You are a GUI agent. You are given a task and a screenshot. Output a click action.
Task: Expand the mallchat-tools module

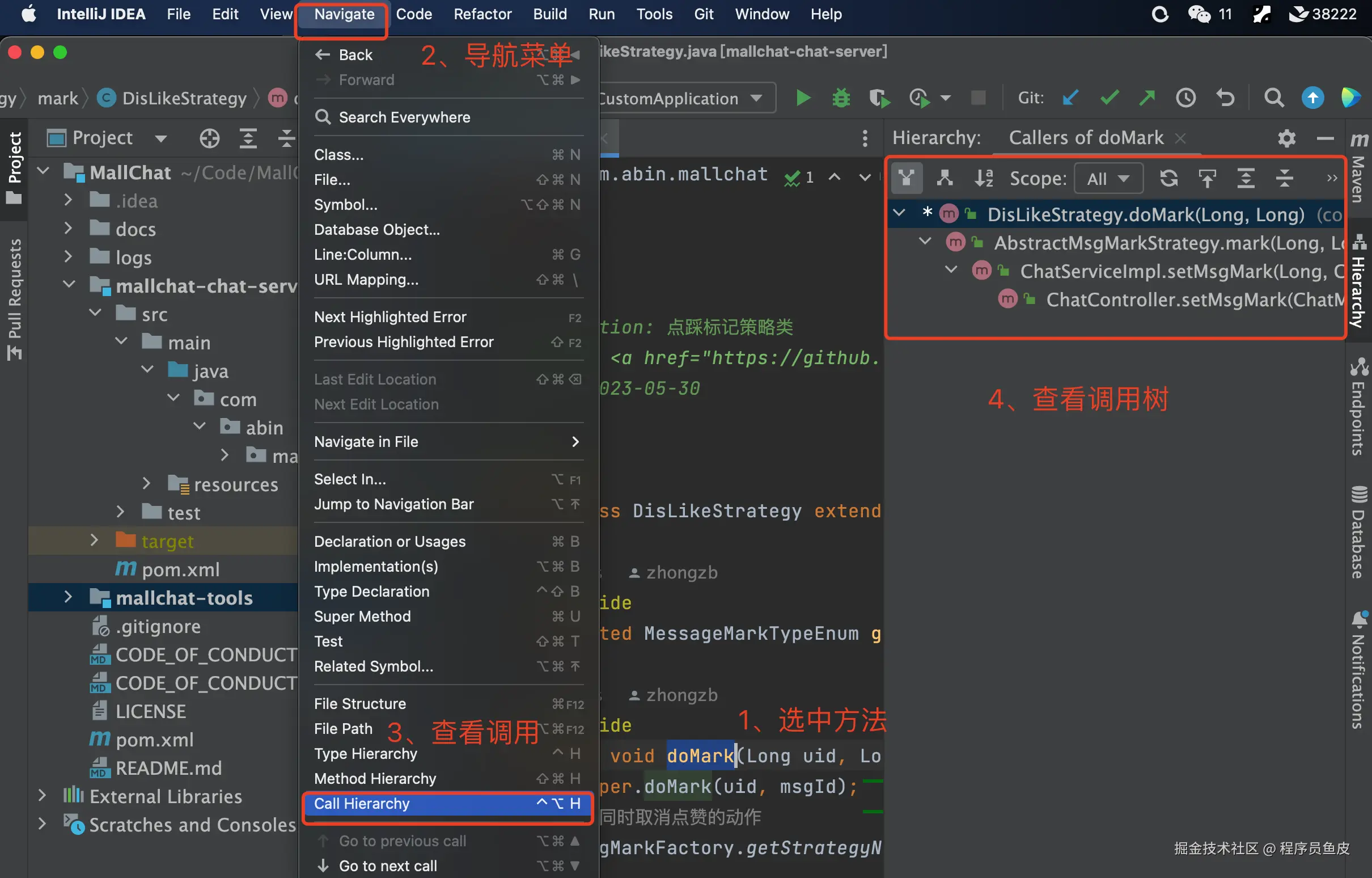[x=68, y=597]
